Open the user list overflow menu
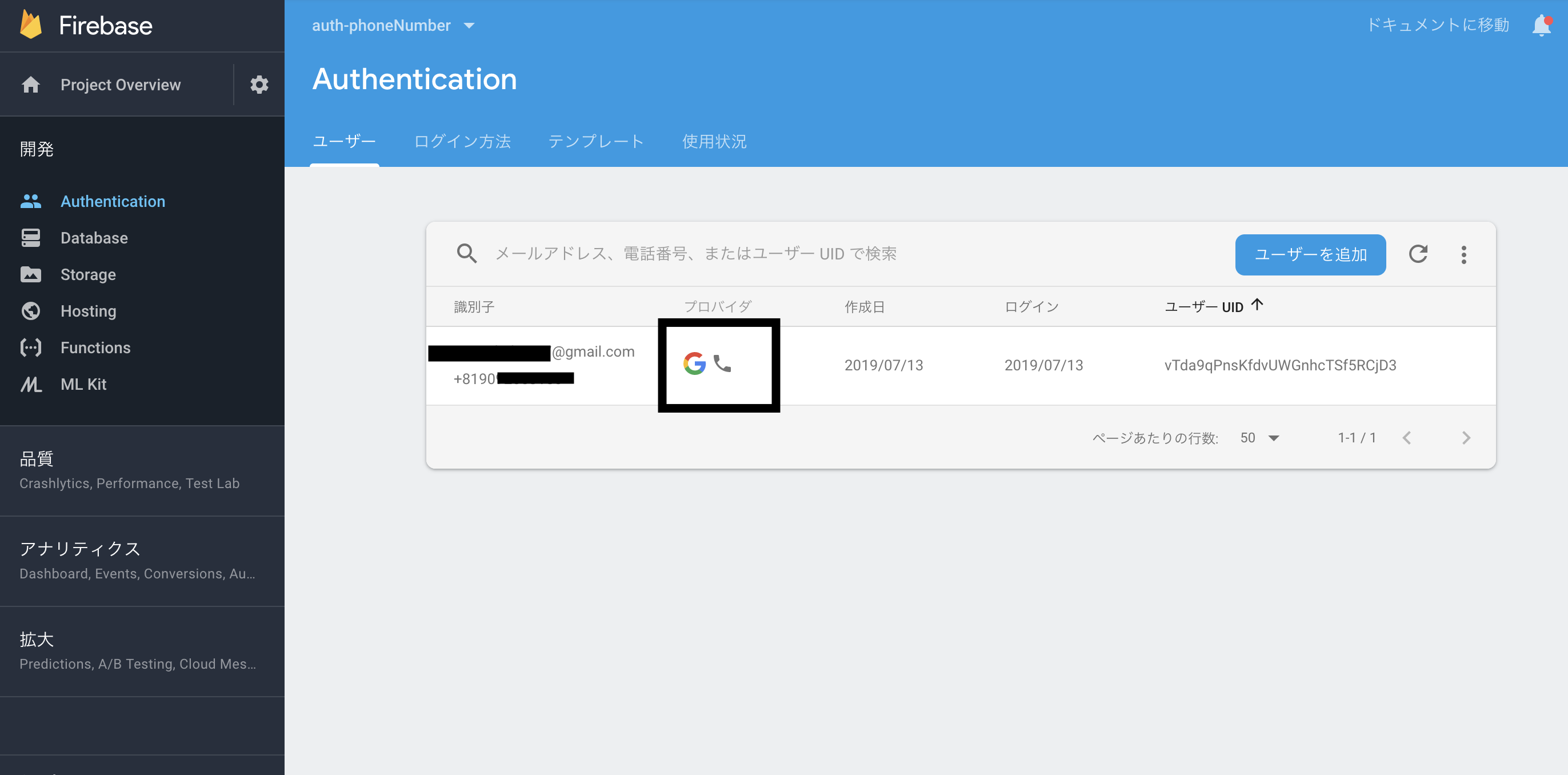Image resolution: width=1568 pixels, height=775 pixels. pyautogui.click(x=1464, y=254)
